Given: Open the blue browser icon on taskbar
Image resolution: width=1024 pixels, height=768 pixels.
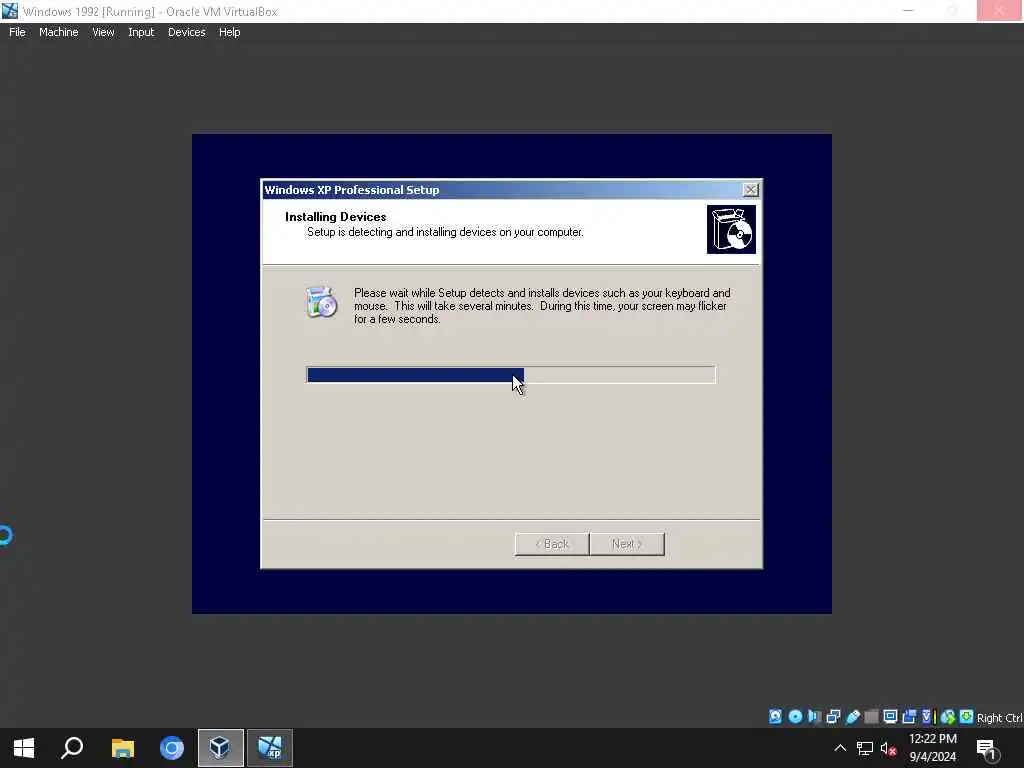Looking at the screenshot, I should click(x=172, y=748).
